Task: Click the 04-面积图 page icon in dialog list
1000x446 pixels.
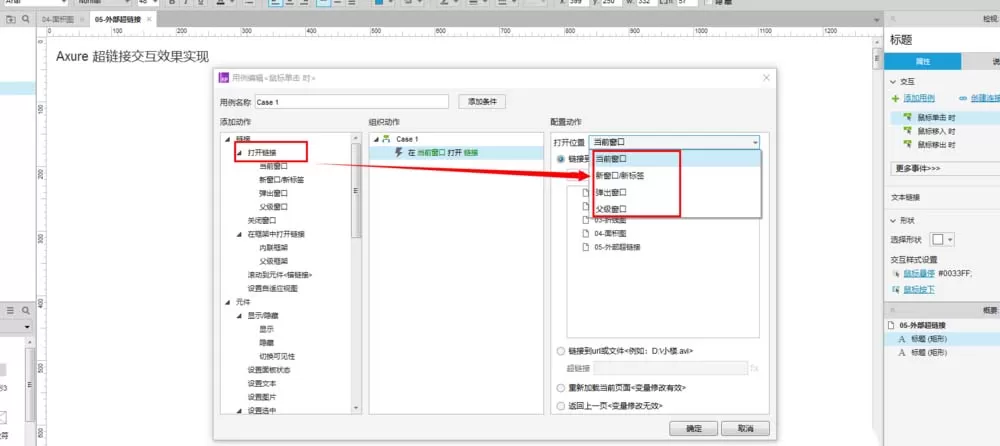Action: coord(585,233)
